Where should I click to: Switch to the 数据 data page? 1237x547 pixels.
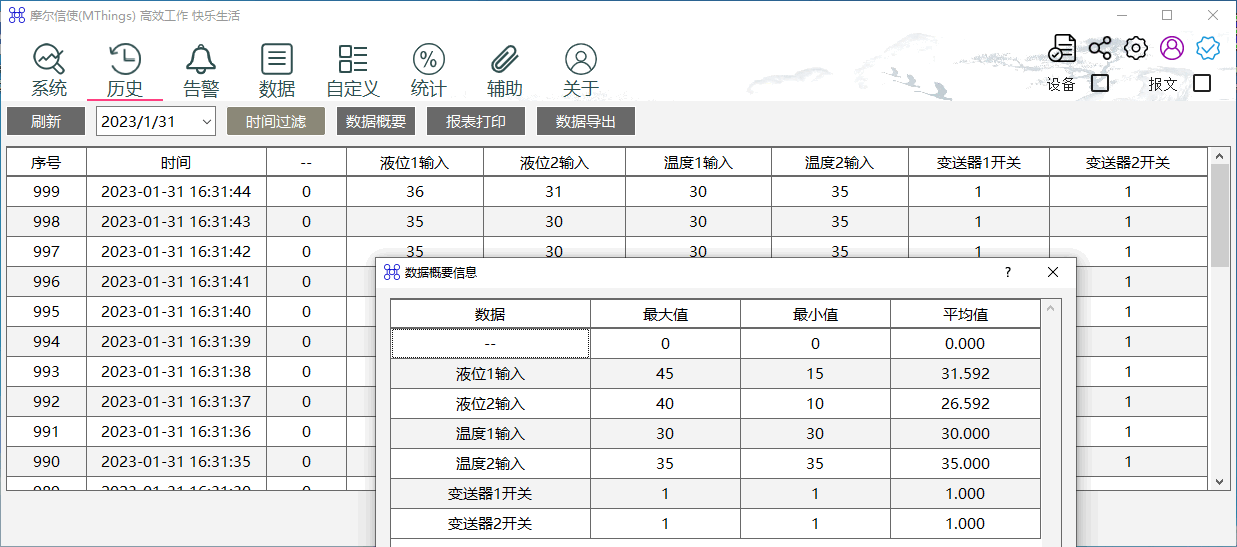coord(277,70)
